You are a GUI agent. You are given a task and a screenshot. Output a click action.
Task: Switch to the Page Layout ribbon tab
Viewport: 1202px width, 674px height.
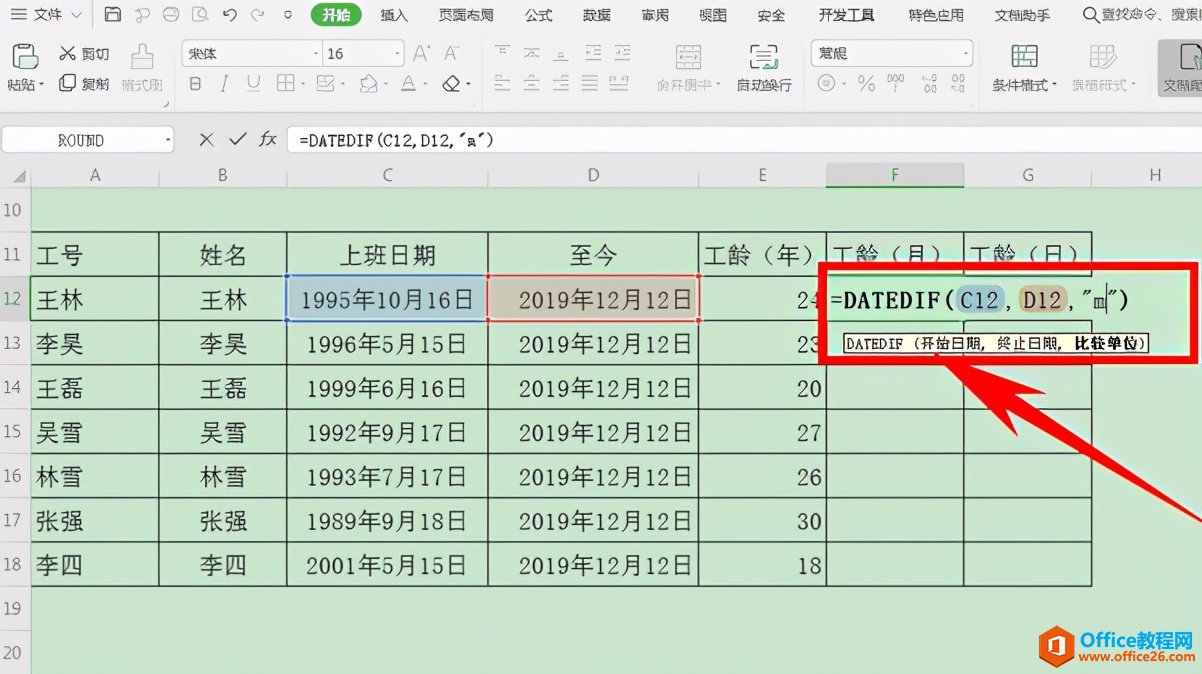point(466,15)
